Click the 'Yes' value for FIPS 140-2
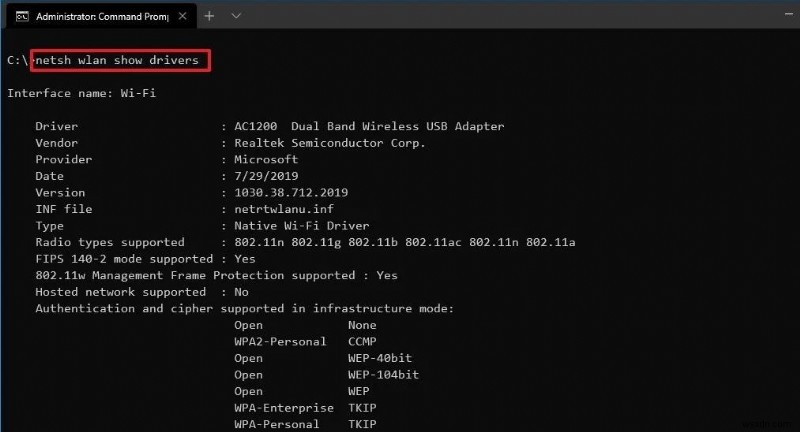The image size is (800, 432). [244, 259]
